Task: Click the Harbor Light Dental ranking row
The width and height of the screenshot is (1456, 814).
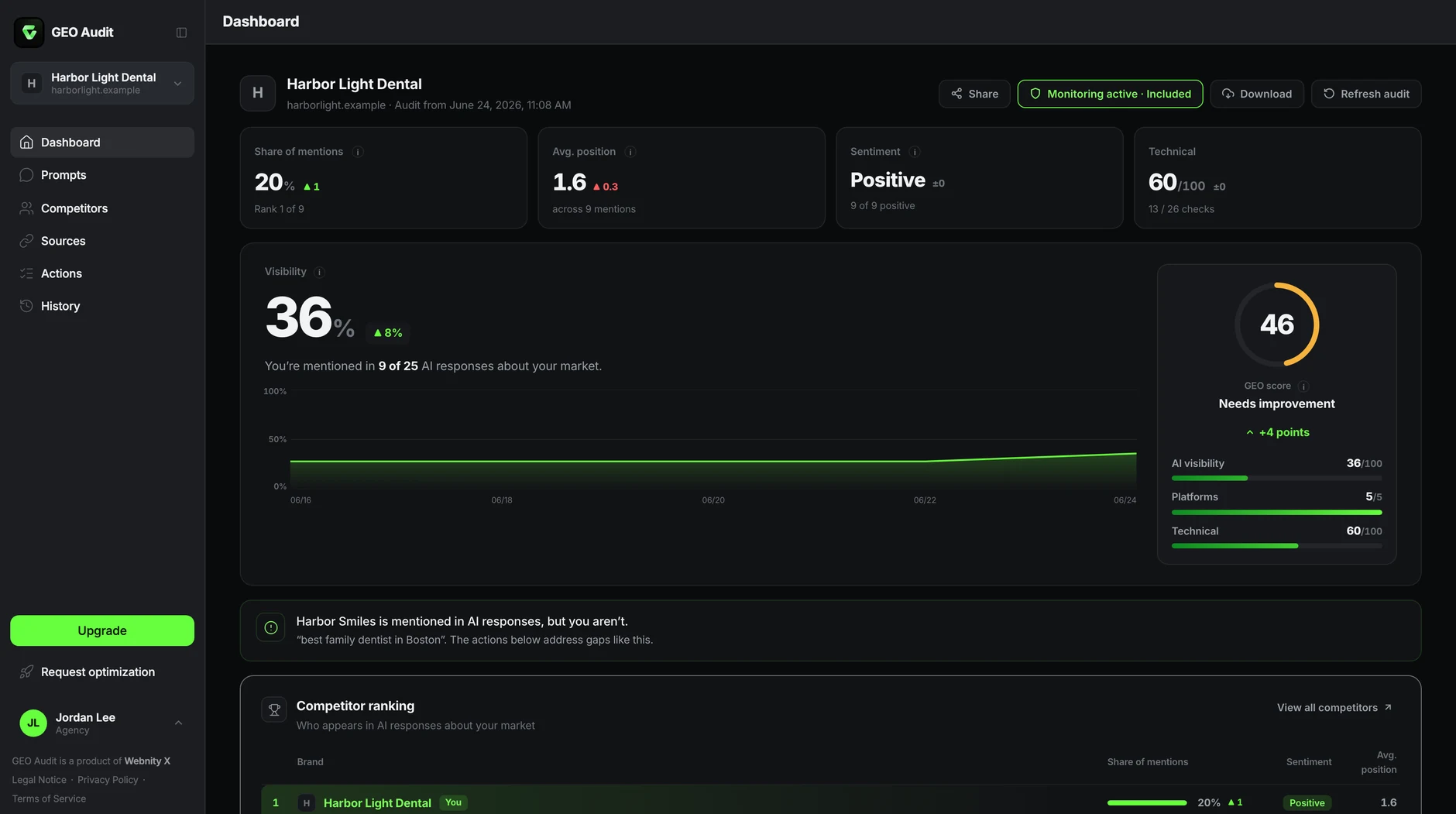Action: pos(830,801)
